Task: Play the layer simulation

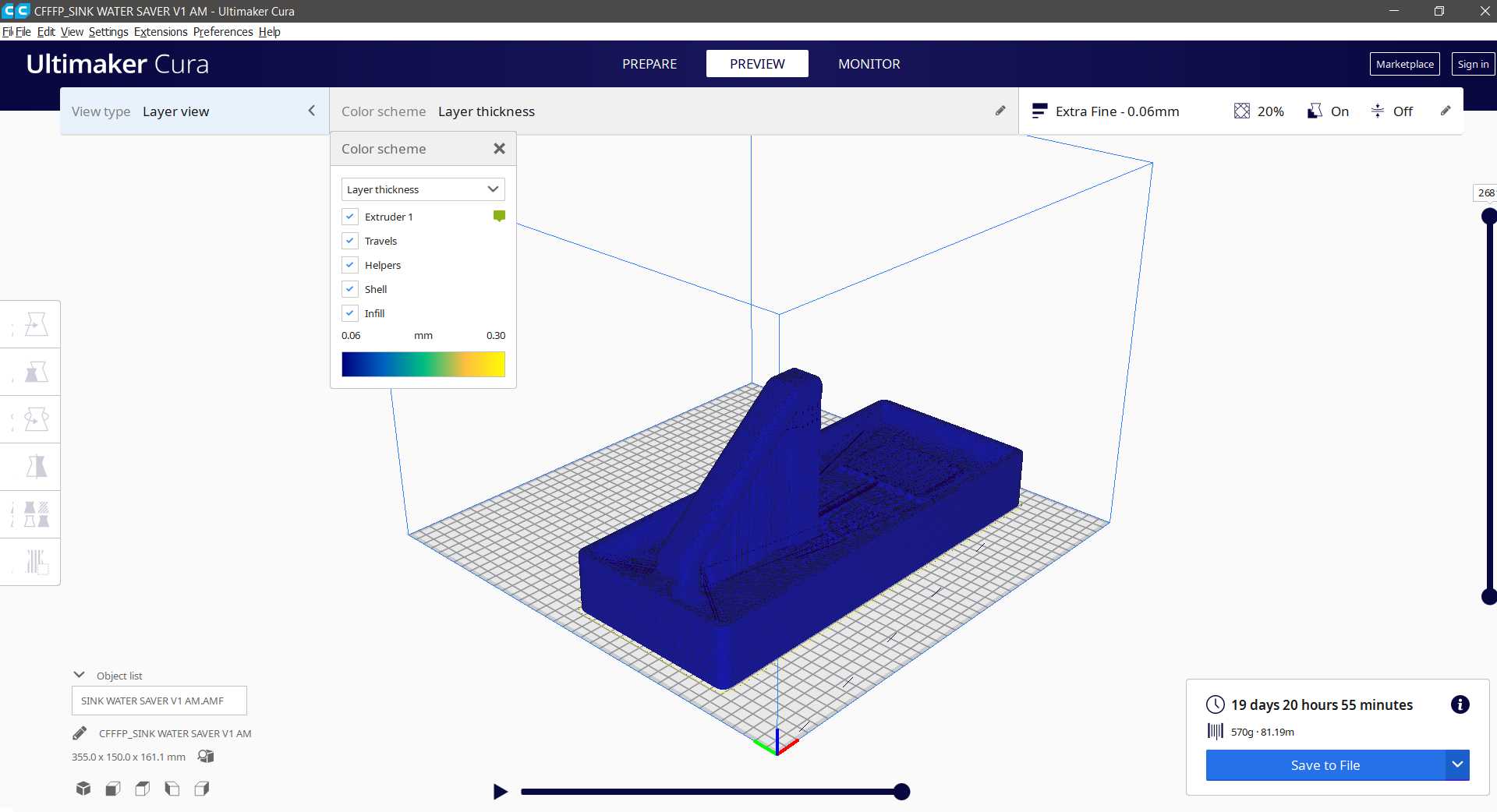Action: pos(500,792)
